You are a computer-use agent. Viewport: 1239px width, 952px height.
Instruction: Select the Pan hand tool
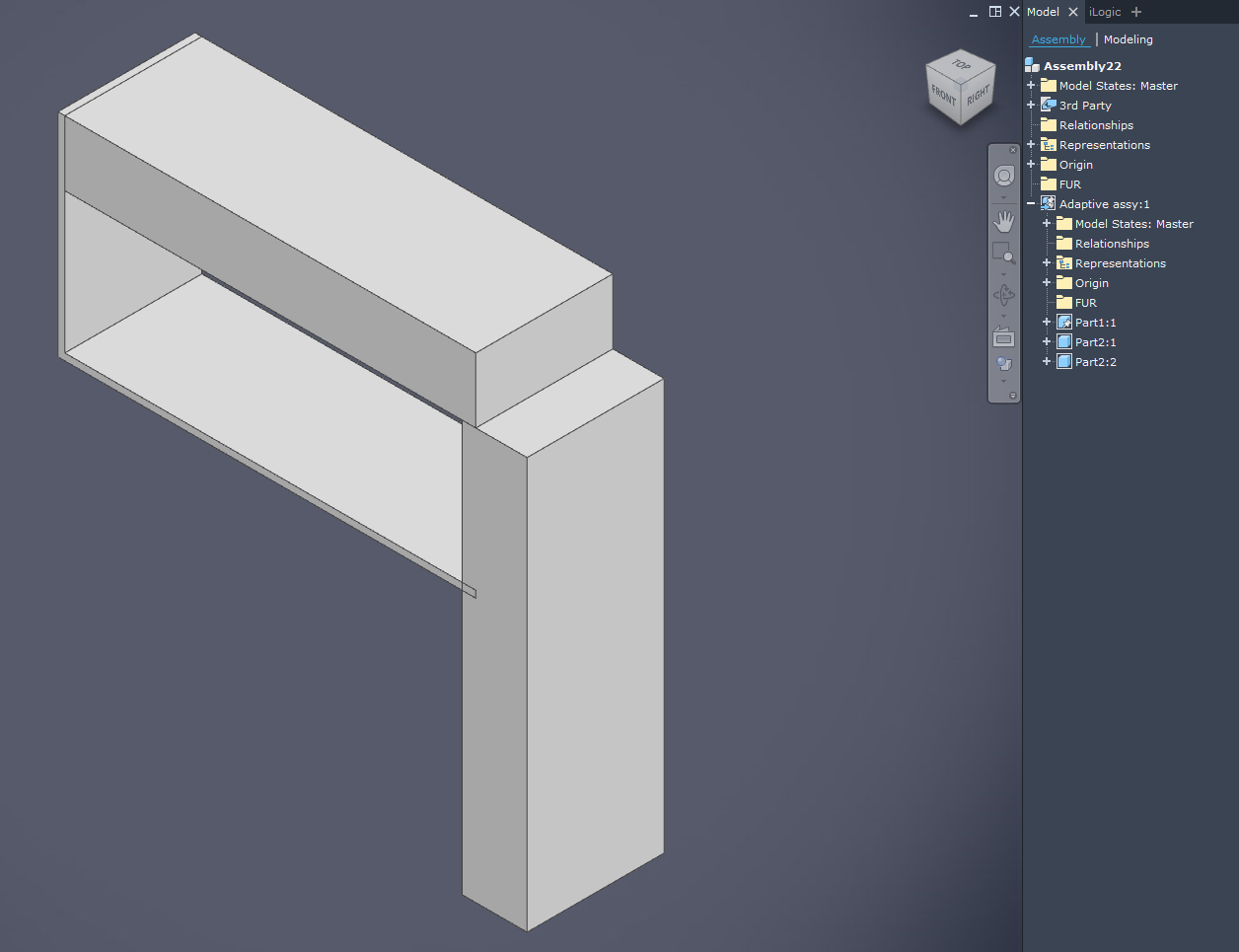pos(1004,221)
